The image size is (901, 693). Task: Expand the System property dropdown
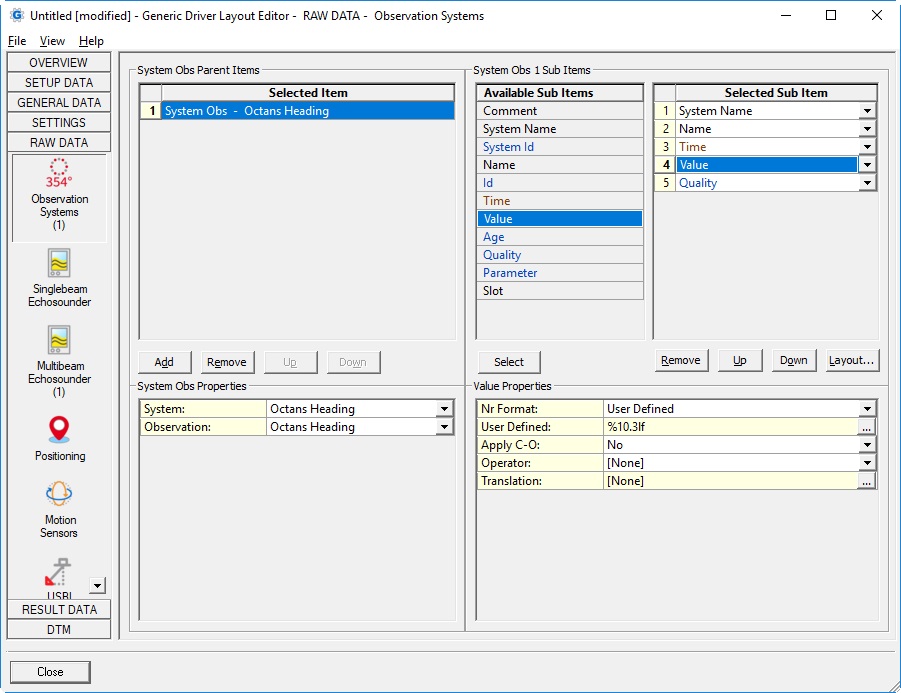444,409
